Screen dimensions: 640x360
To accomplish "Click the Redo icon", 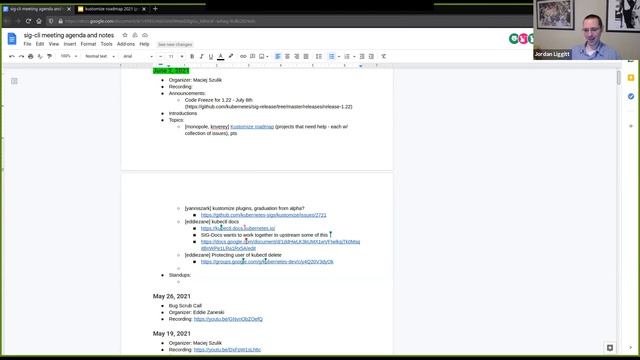I will 21,56.
